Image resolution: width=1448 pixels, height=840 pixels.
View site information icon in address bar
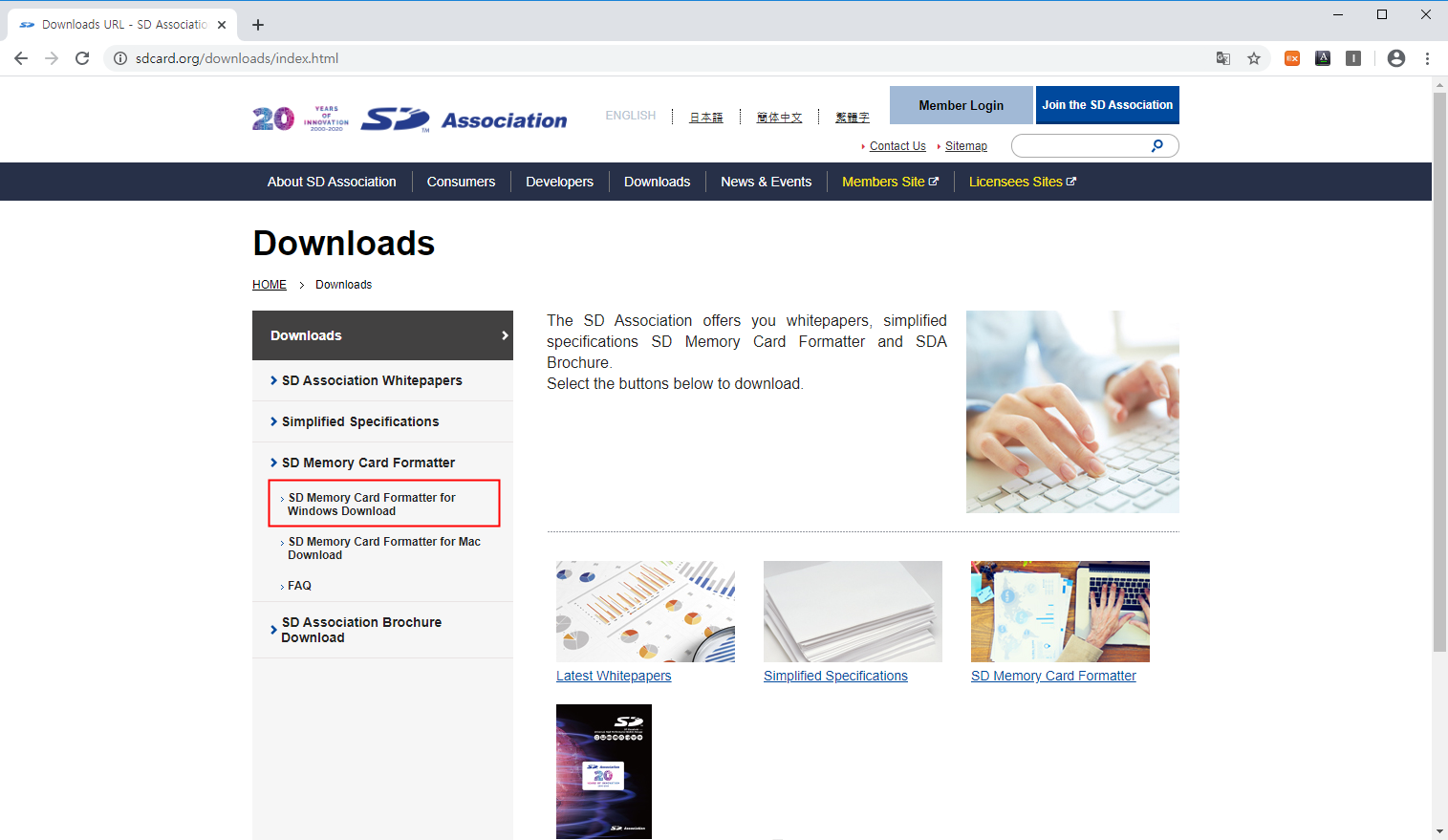(x=120, y=58)
